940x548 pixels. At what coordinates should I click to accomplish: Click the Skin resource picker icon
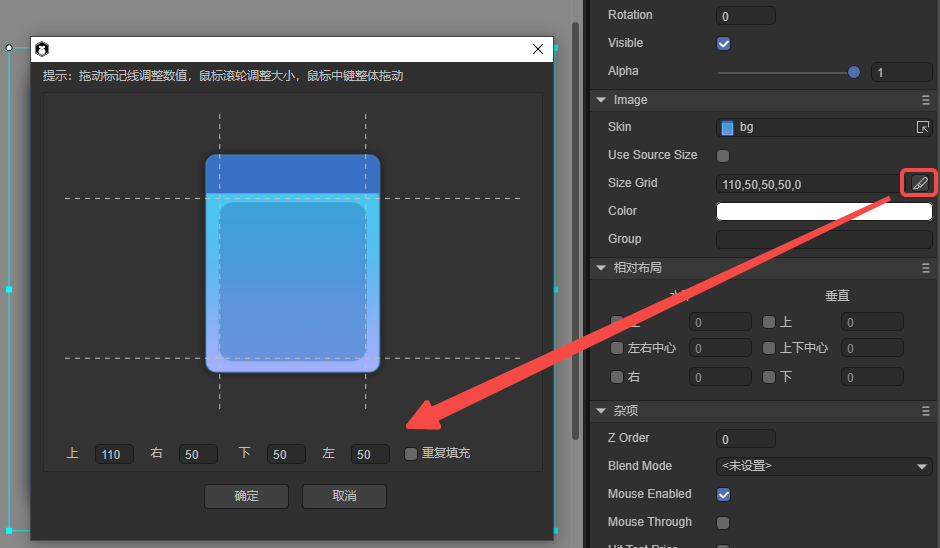[x=923, y=128]
